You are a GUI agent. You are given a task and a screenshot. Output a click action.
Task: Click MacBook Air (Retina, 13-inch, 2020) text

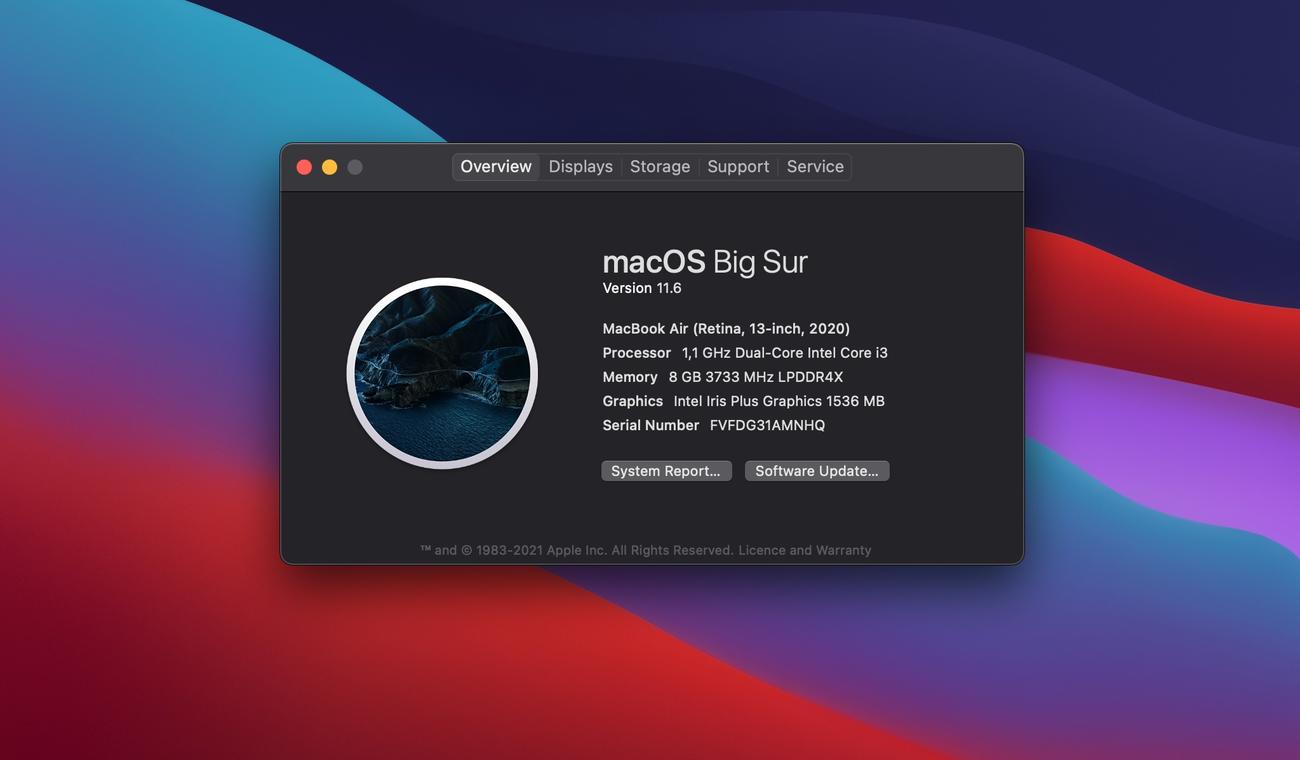tap(726, 329)
